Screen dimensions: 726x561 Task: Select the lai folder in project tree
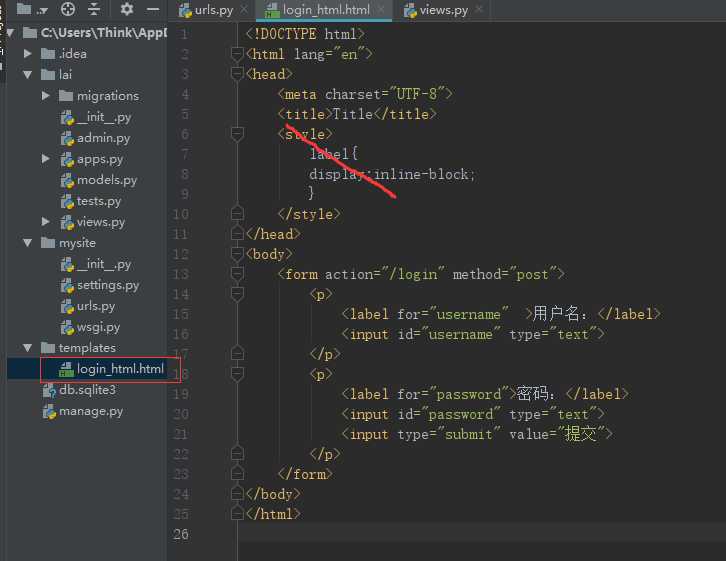[x=56, y=75]
